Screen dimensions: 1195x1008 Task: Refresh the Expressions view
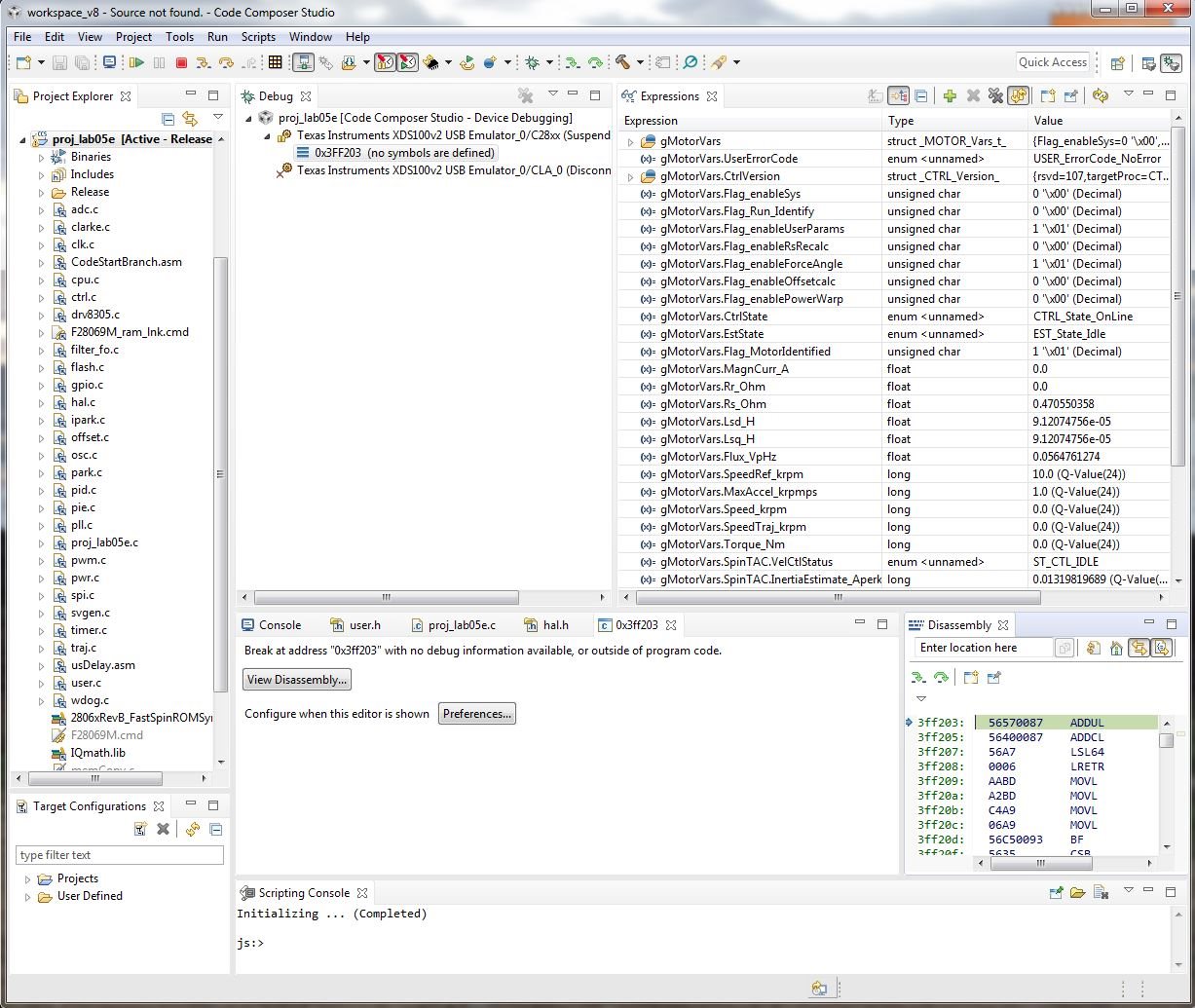[x=1101, y=95]
